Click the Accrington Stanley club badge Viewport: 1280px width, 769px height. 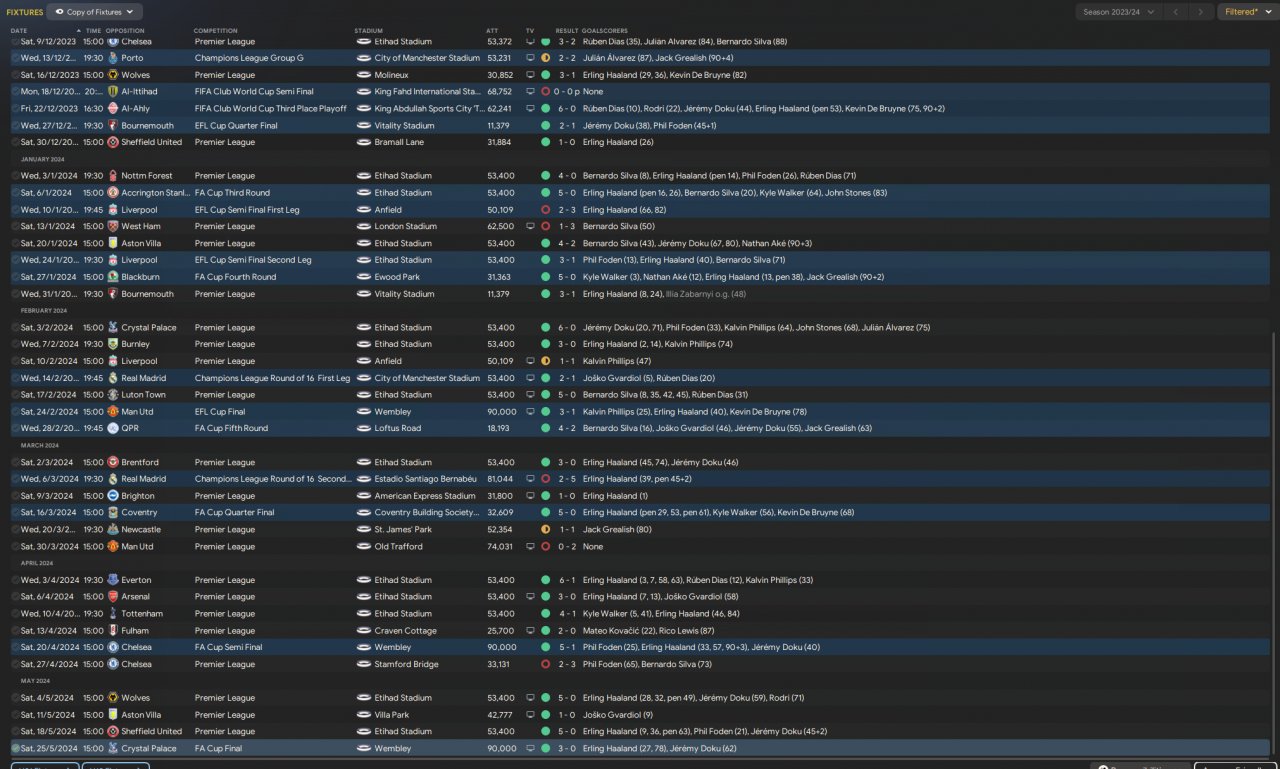pos(113,193)
